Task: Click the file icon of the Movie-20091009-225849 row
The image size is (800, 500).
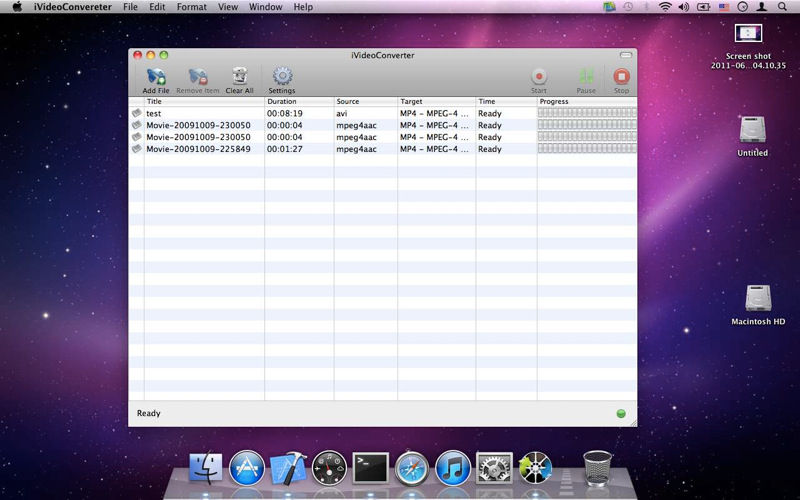Action: coord(137,148)
